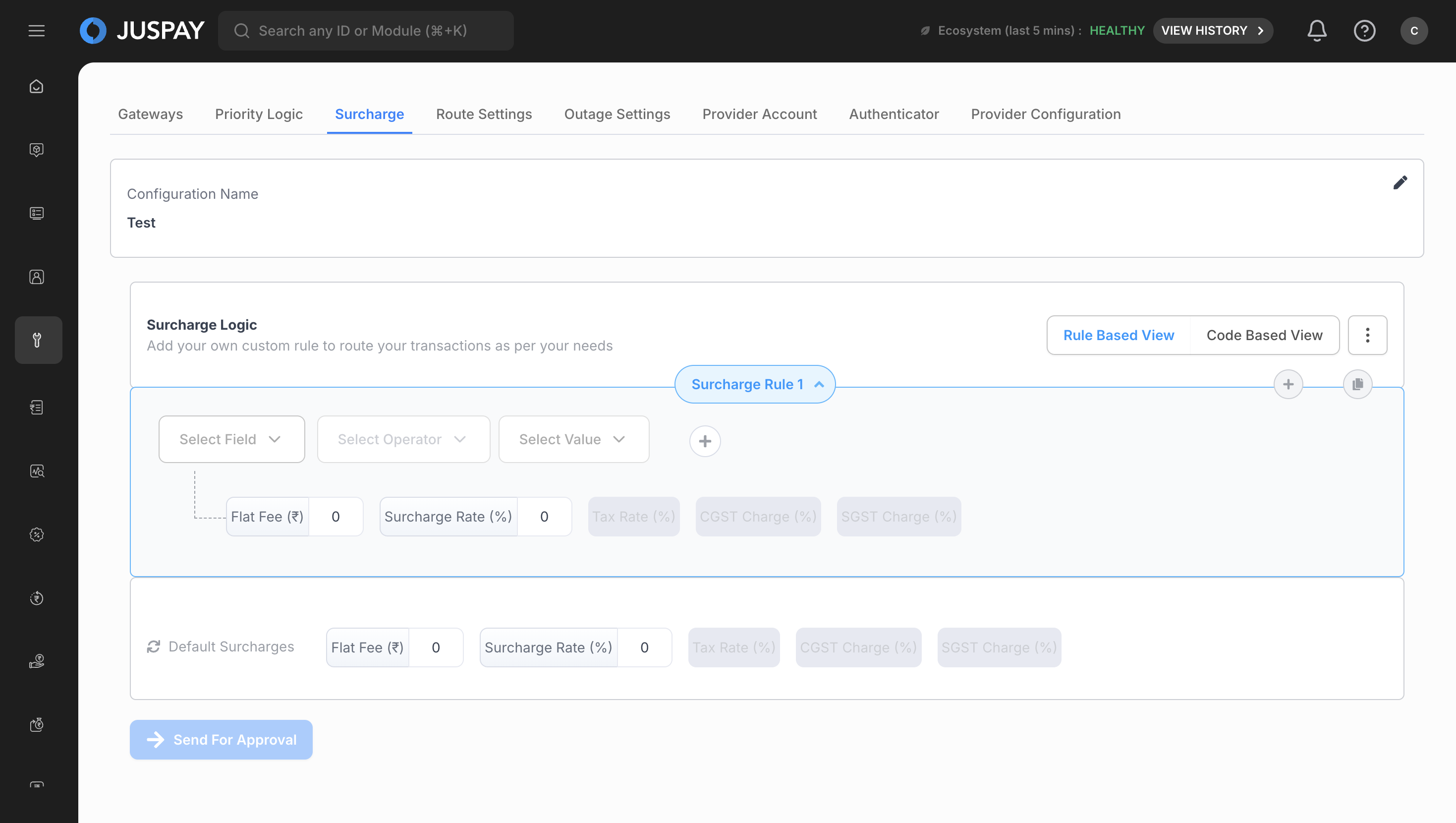Click the Surcharge Rate input in rule
The width and height of the screenshot is (1456, 823).
(x=544, y=517)
